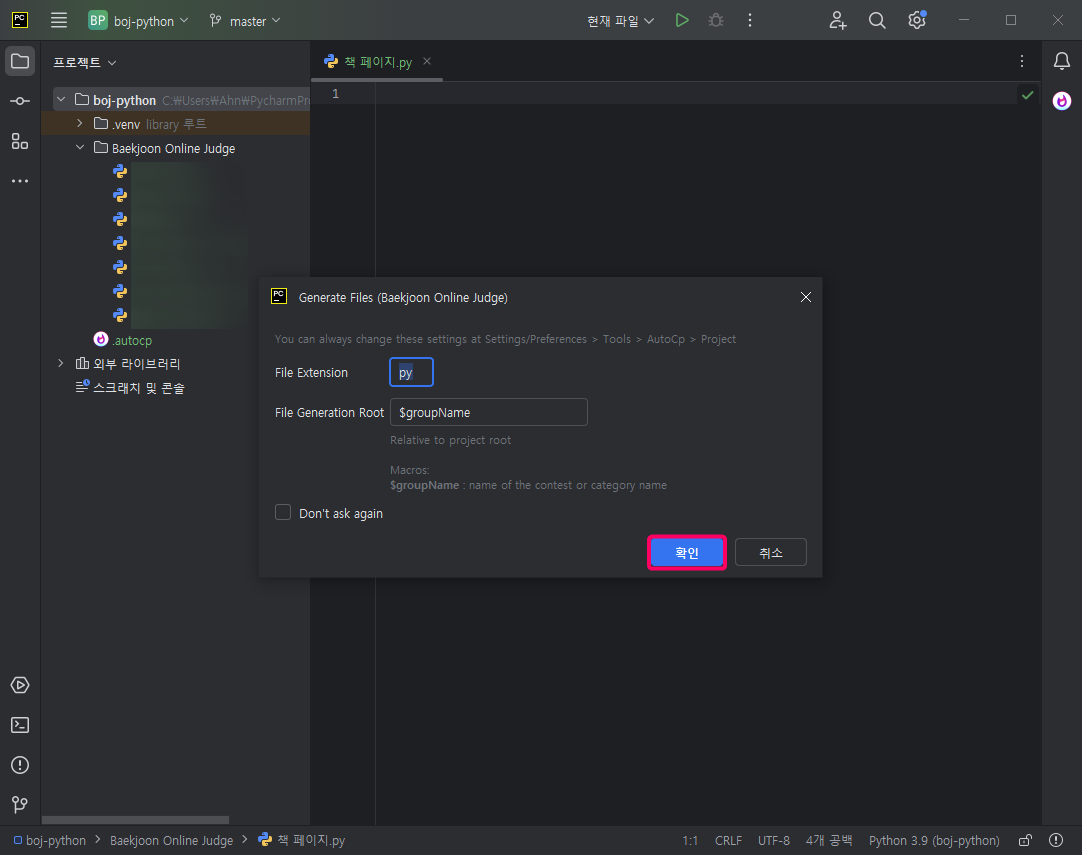Open the Services tool window icon

coord(20,685)
